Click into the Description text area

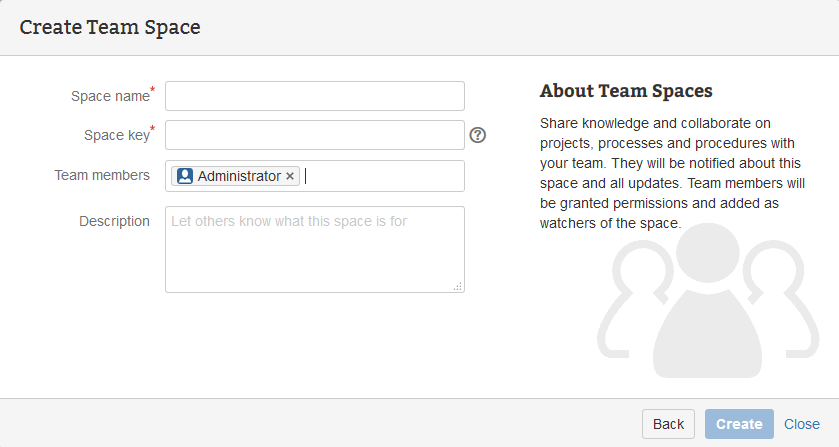[315, 250]
